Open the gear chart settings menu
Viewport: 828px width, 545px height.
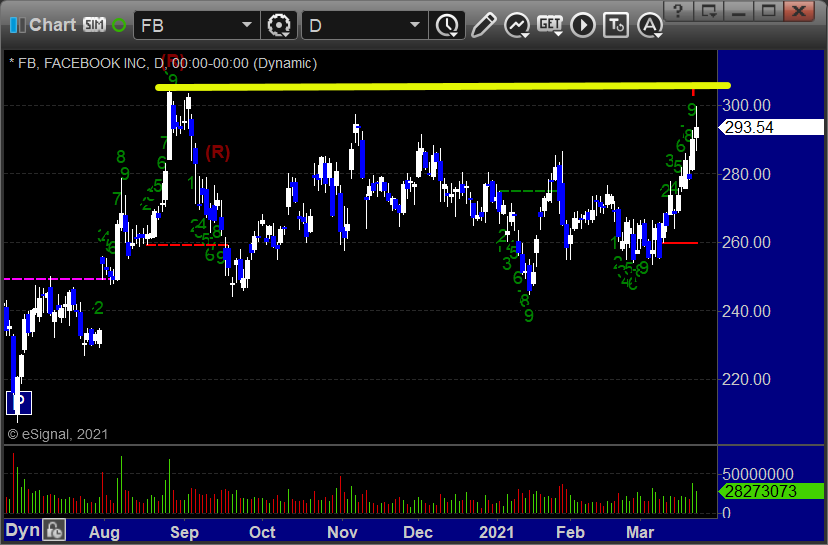279,25
